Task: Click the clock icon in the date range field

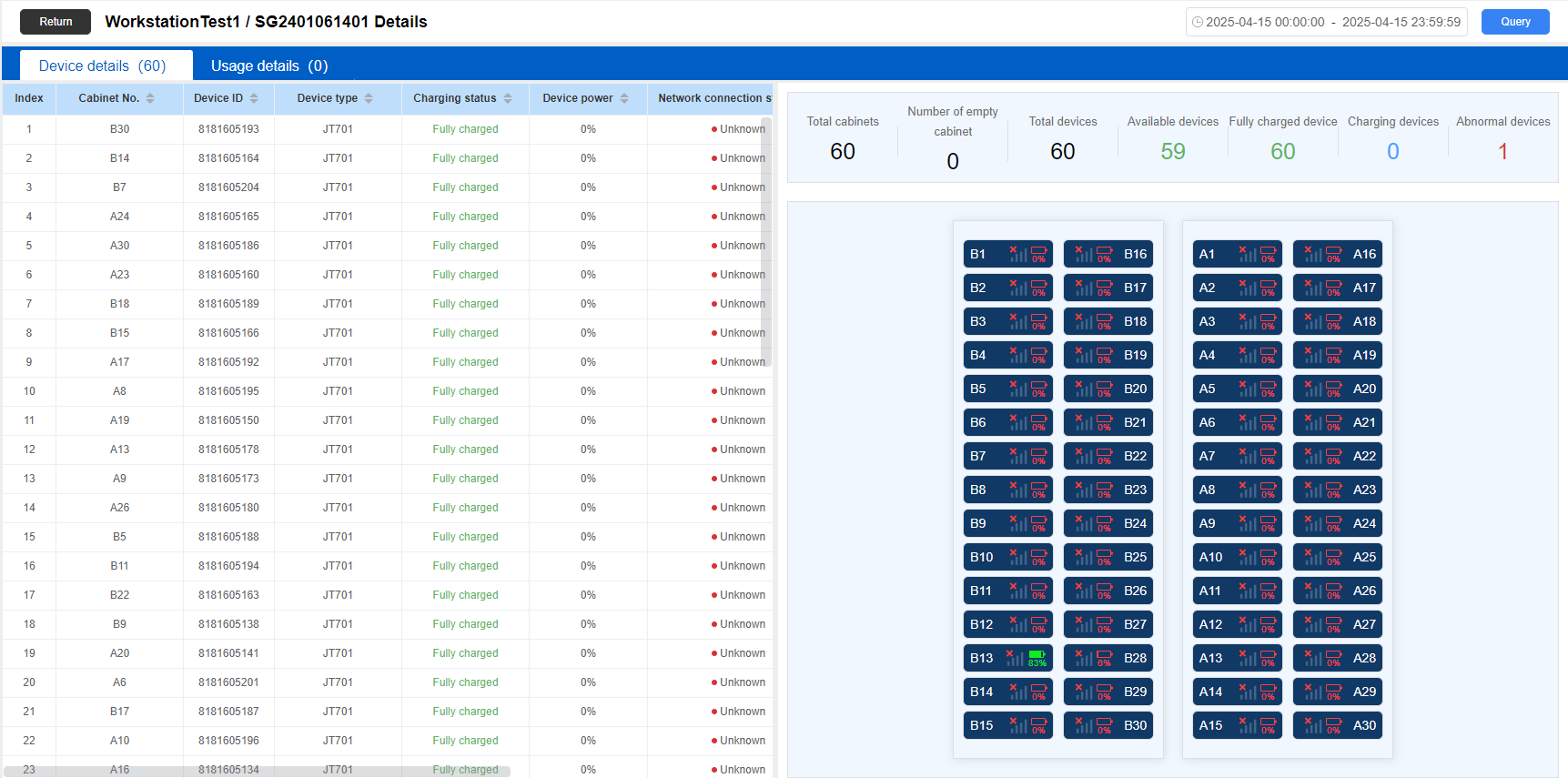Action: (x=1198, y=22)
